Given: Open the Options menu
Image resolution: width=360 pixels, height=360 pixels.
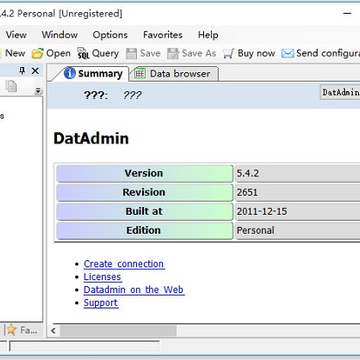Looking at the screenshot, I should click(110, 35).
